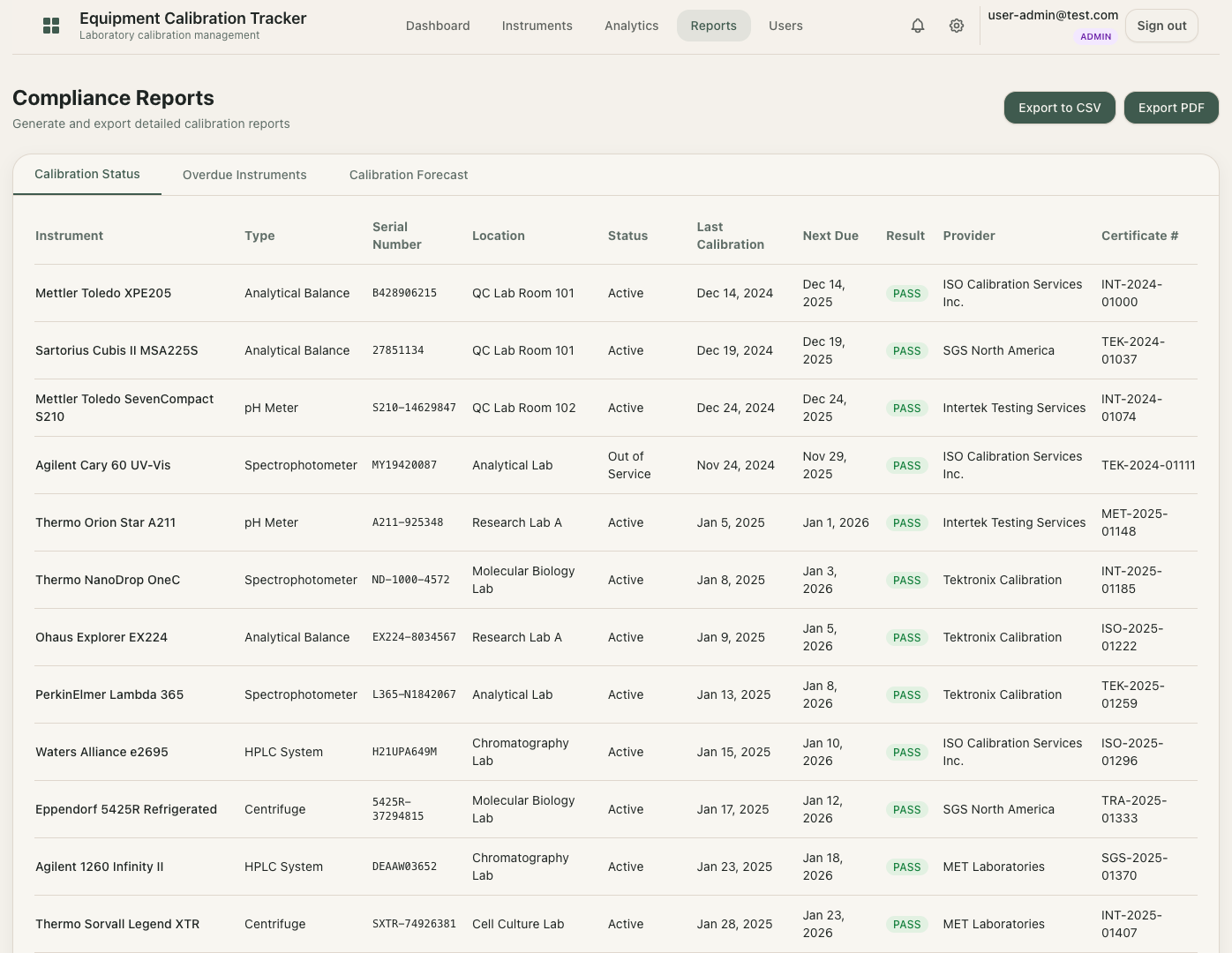Open settings using the gear icon

point(956,26)
